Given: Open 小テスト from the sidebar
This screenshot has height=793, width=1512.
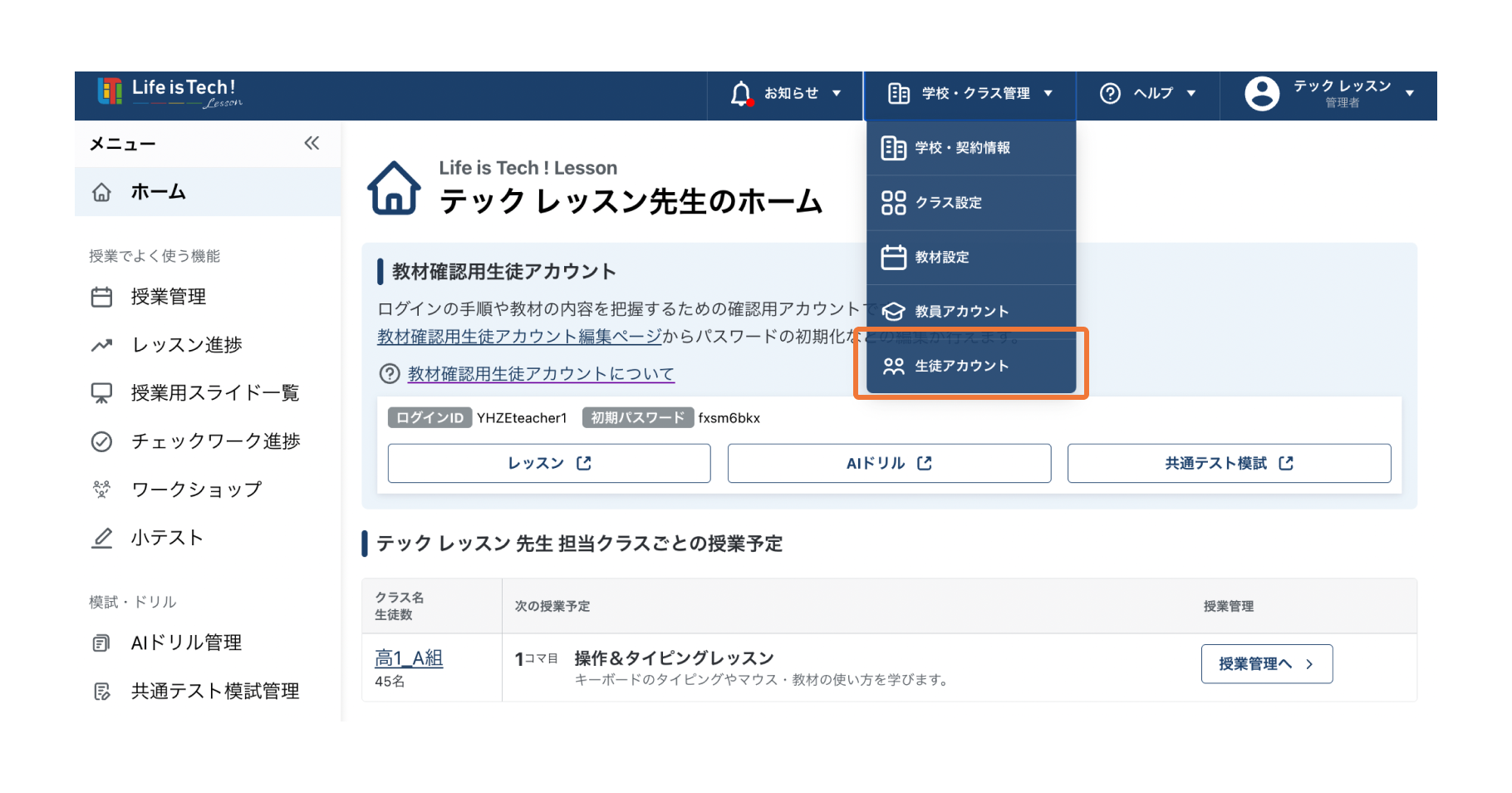Looking at the screenshot, I should 166,538.
